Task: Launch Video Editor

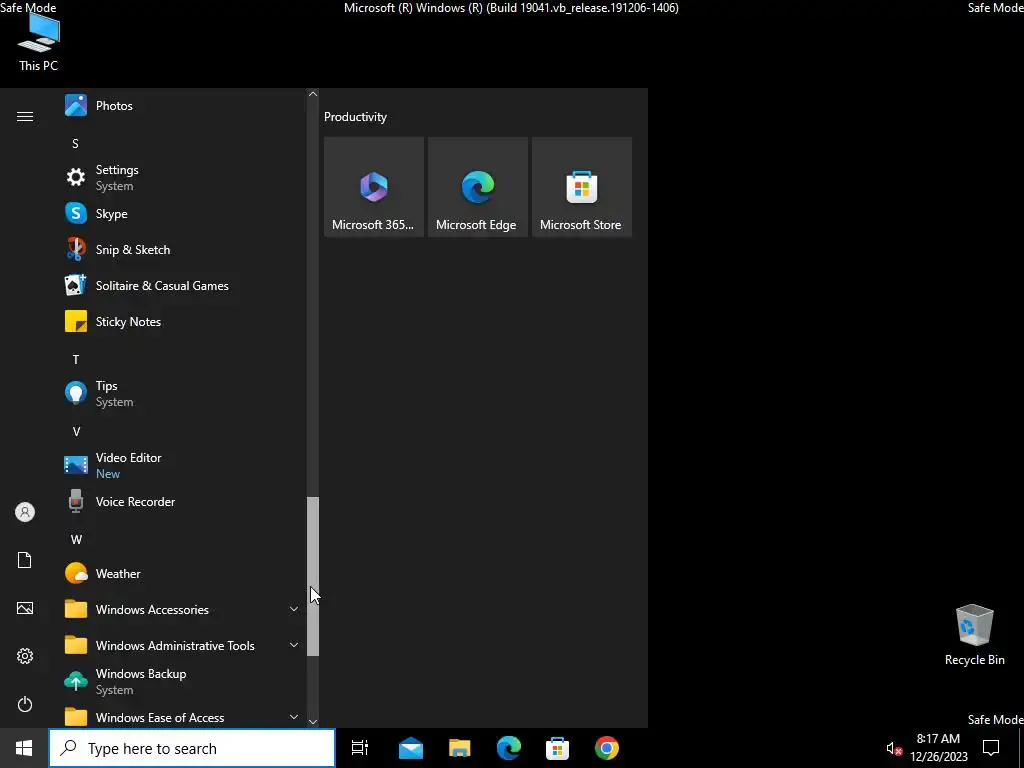Action: point(183,466)
